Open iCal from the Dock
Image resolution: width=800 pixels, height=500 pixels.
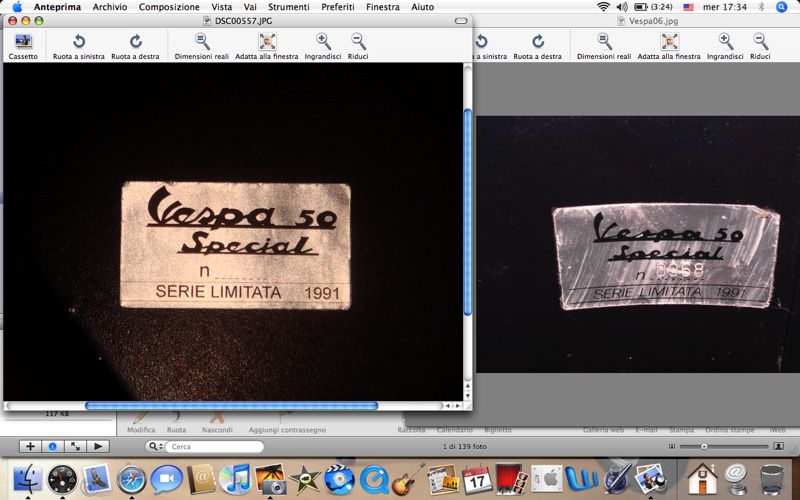pyautogui.click(x=477, y=480)
